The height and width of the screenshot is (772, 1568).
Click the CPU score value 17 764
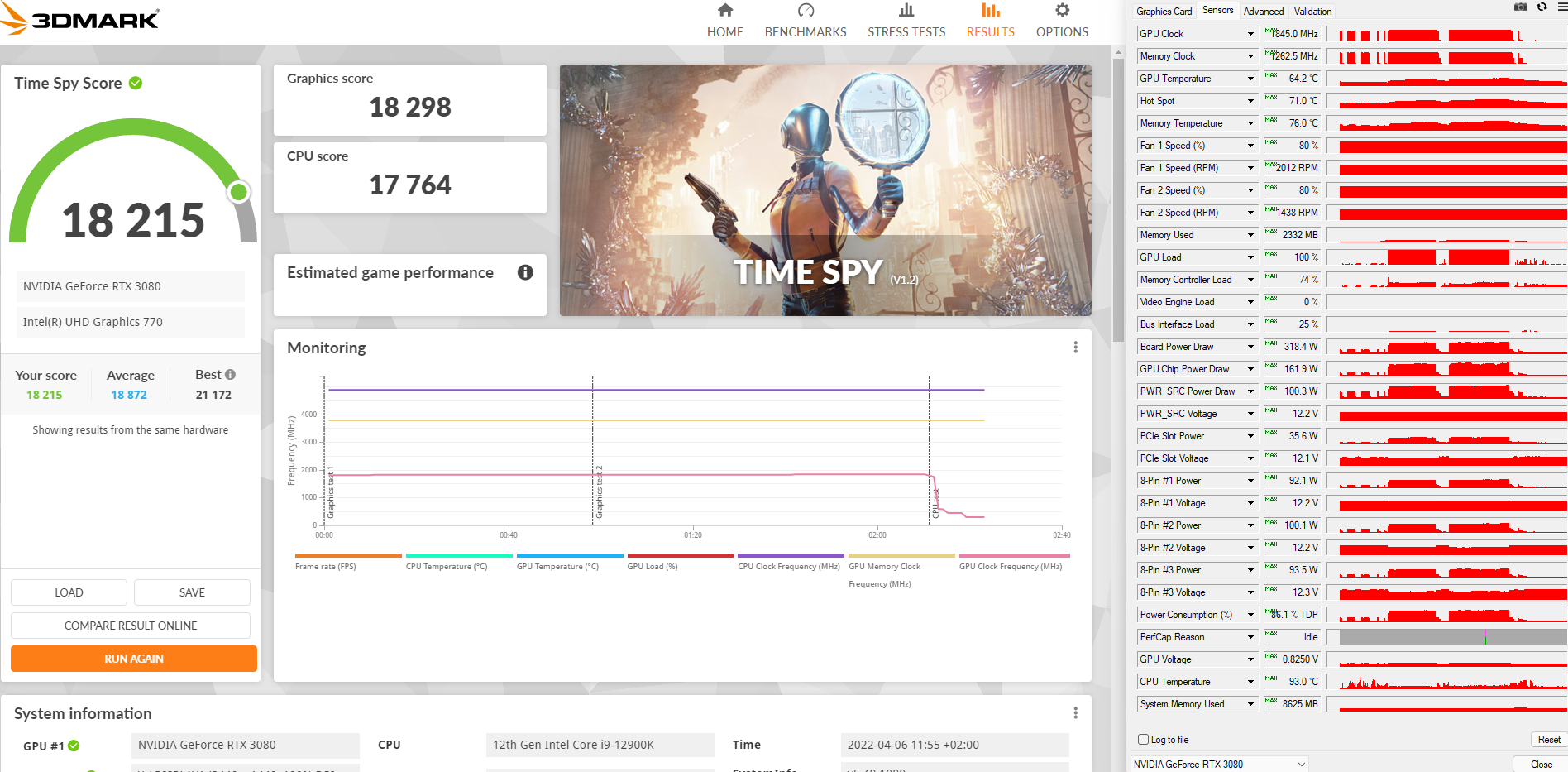click(410, 185)
